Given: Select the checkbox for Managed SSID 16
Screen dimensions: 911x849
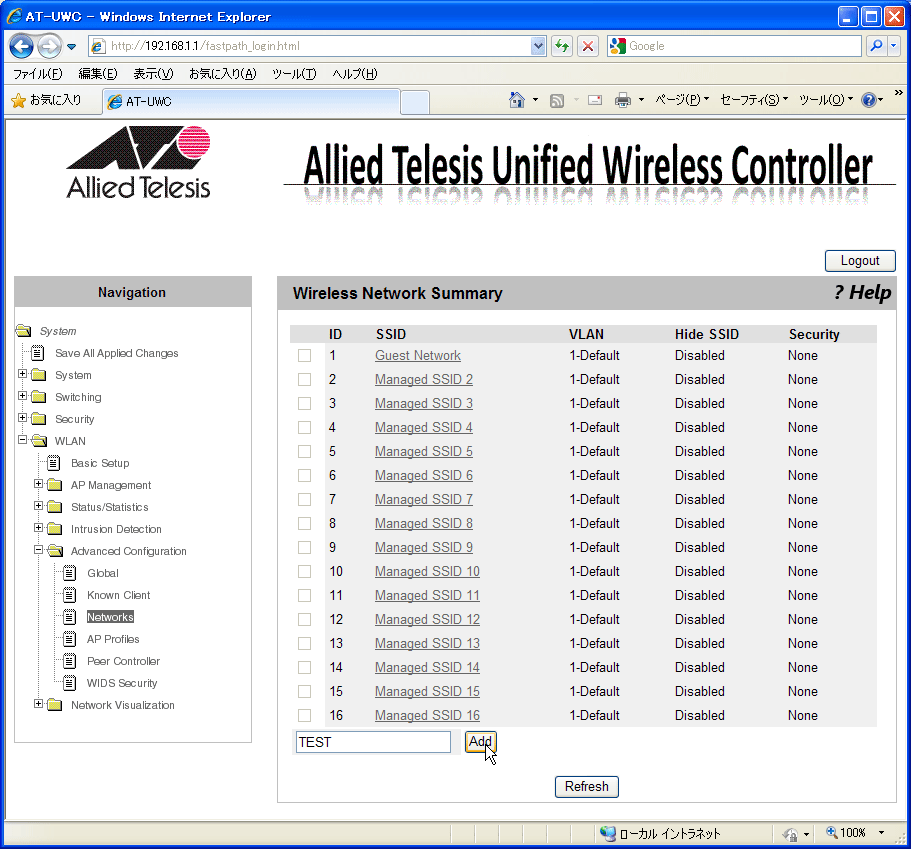Looking at the screenshot, I should coord(304,715).
